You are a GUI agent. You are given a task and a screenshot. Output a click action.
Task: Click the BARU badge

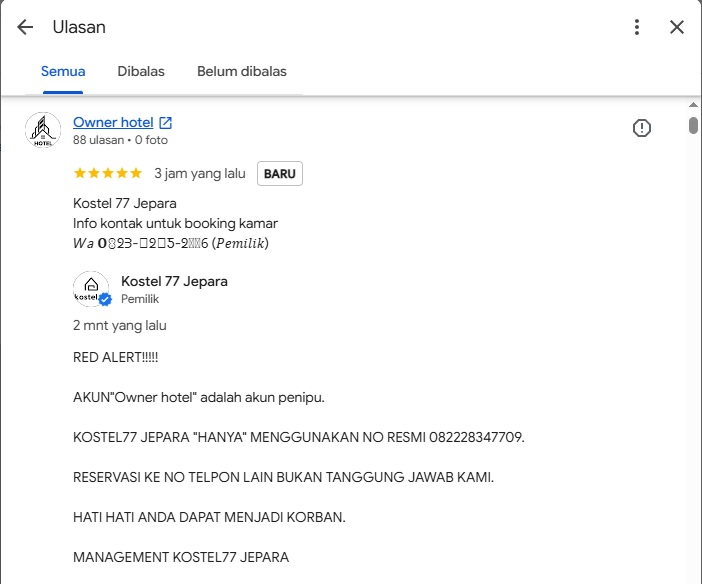280,173
